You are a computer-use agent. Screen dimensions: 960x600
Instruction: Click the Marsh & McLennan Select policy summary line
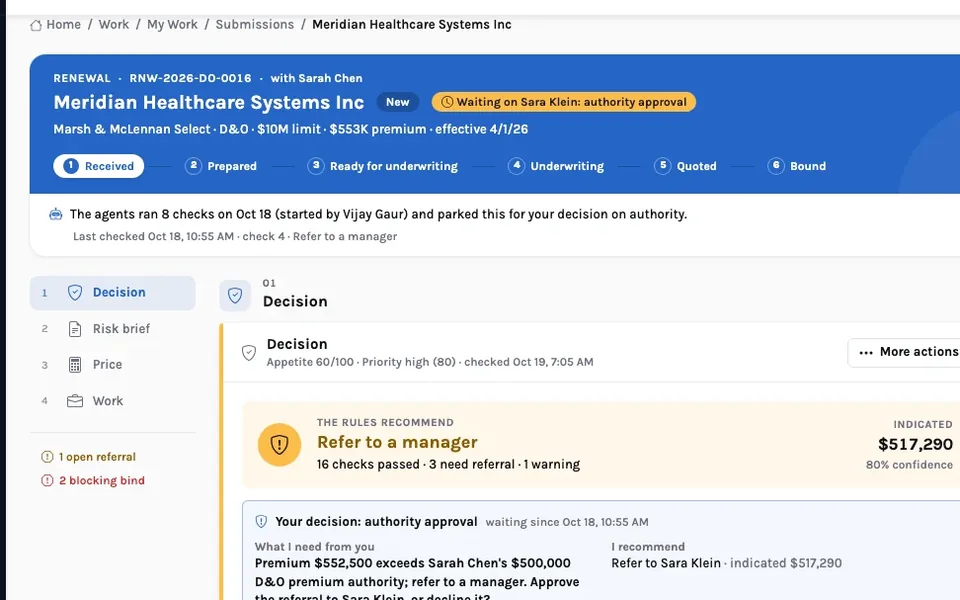click(291, 129)
